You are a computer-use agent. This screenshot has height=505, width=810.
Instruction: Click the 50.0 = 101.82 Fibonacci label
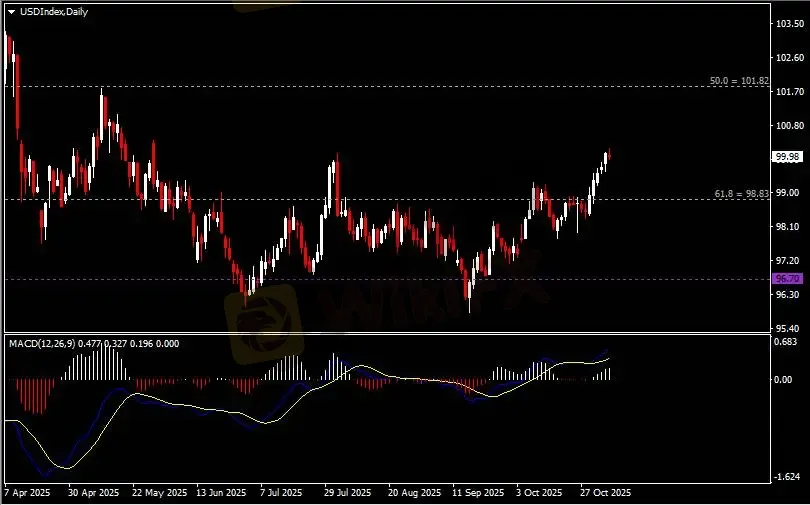click(x=739, y=80)
